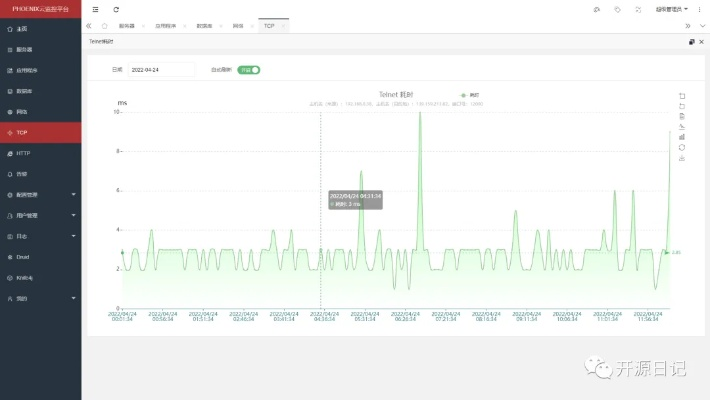
Task: Activate the chart area zoom tool
Action: point(682,96)
